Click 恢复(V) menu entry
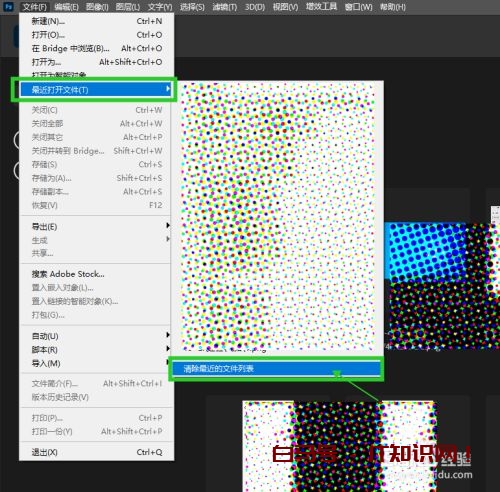 (x=97, y=205)
